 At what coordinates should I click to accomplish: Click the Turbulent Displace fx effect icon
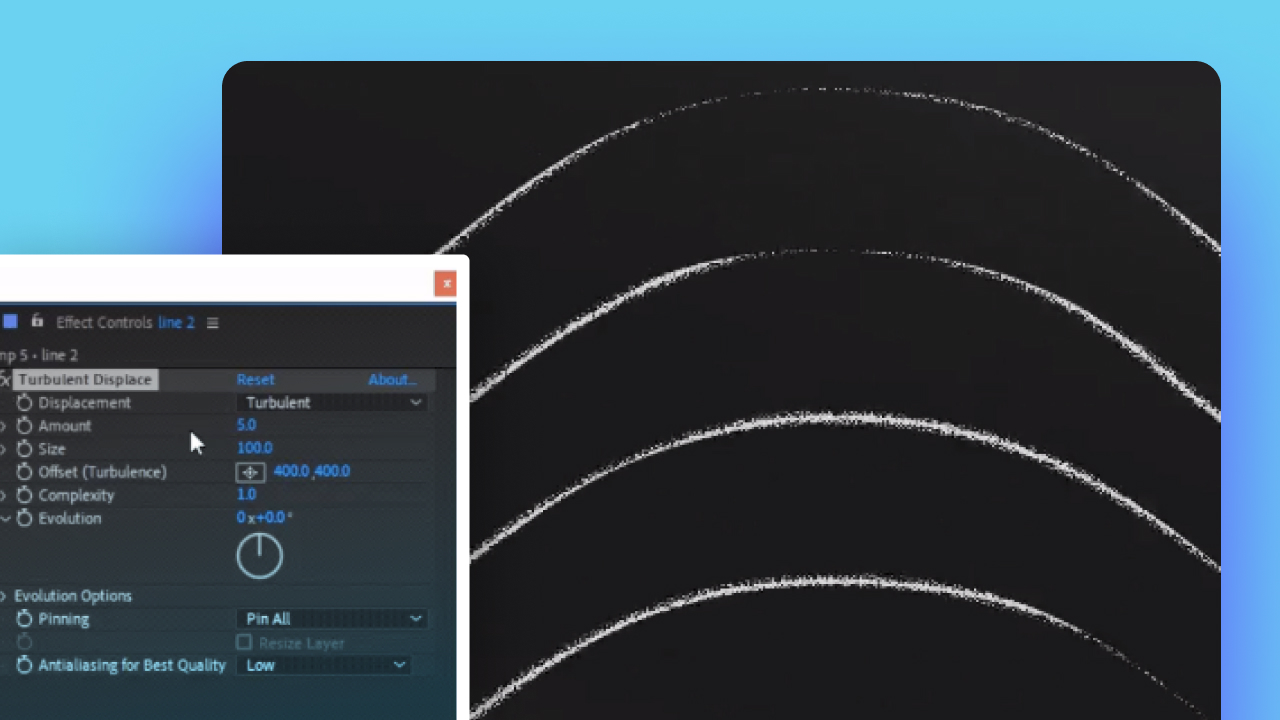pyautogui.click(x=4, y=379)
